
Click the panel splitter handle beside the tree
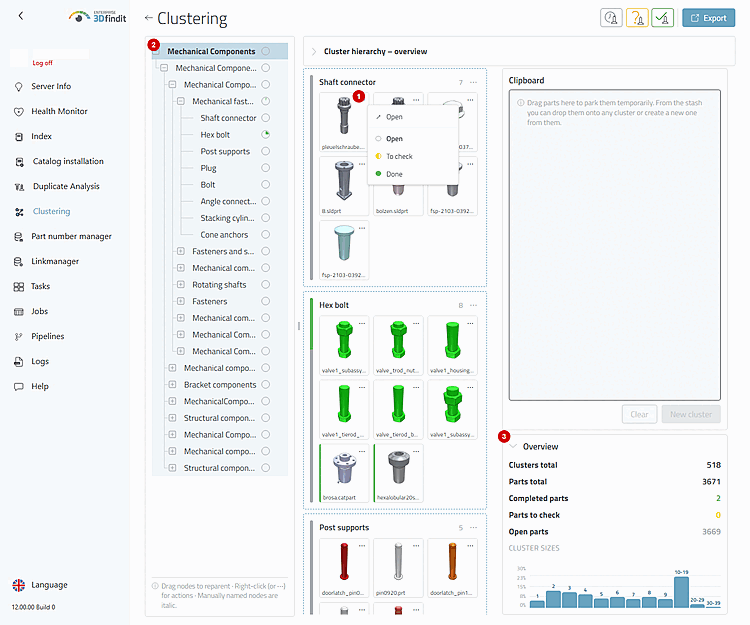point(299,326)
